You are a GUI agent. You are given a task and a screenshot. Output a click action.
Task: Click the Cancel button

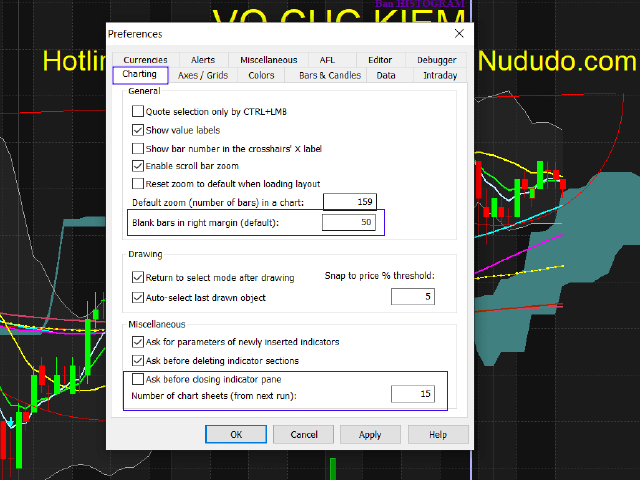tap(304, 434)
